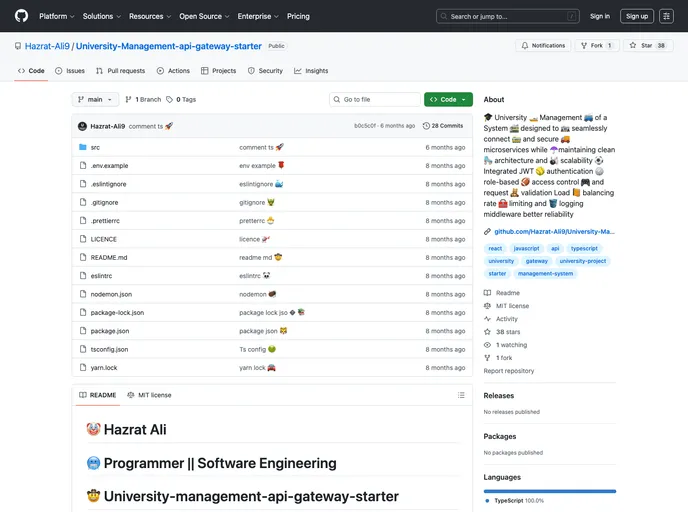Viewport: 688px width, 512px height.
Task: Open the .env.example file
Action: [109, 166]
